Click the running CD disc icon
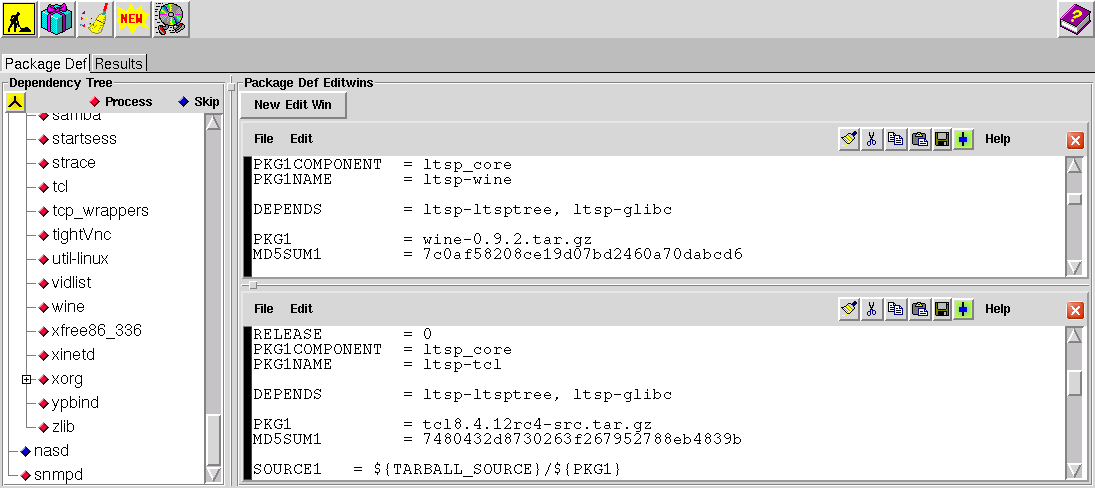This screenshot has height=488, width=1095. [171, 18]
